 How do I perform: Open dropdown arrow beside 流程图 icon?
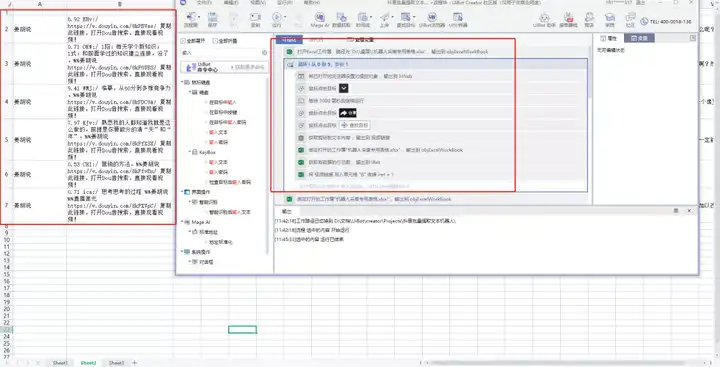tap(199, 17)
